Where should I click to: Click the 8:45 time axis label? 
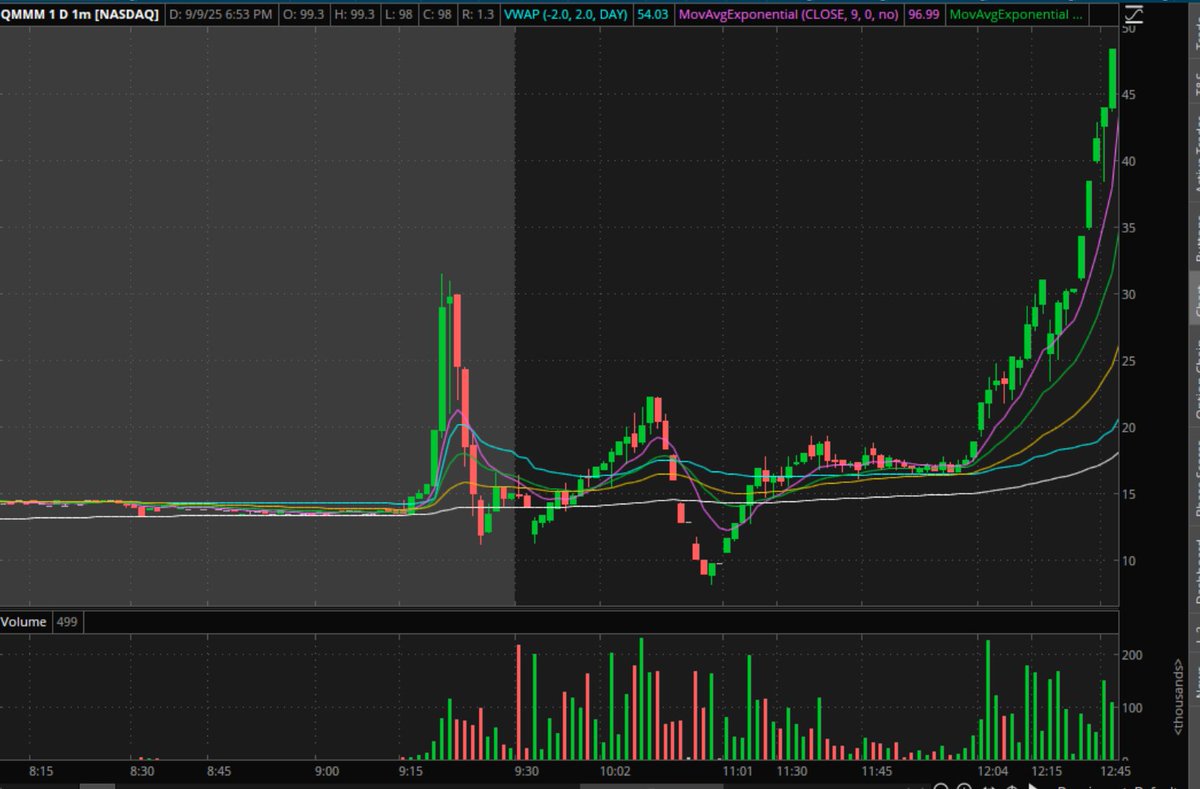(x=219, y=771)
